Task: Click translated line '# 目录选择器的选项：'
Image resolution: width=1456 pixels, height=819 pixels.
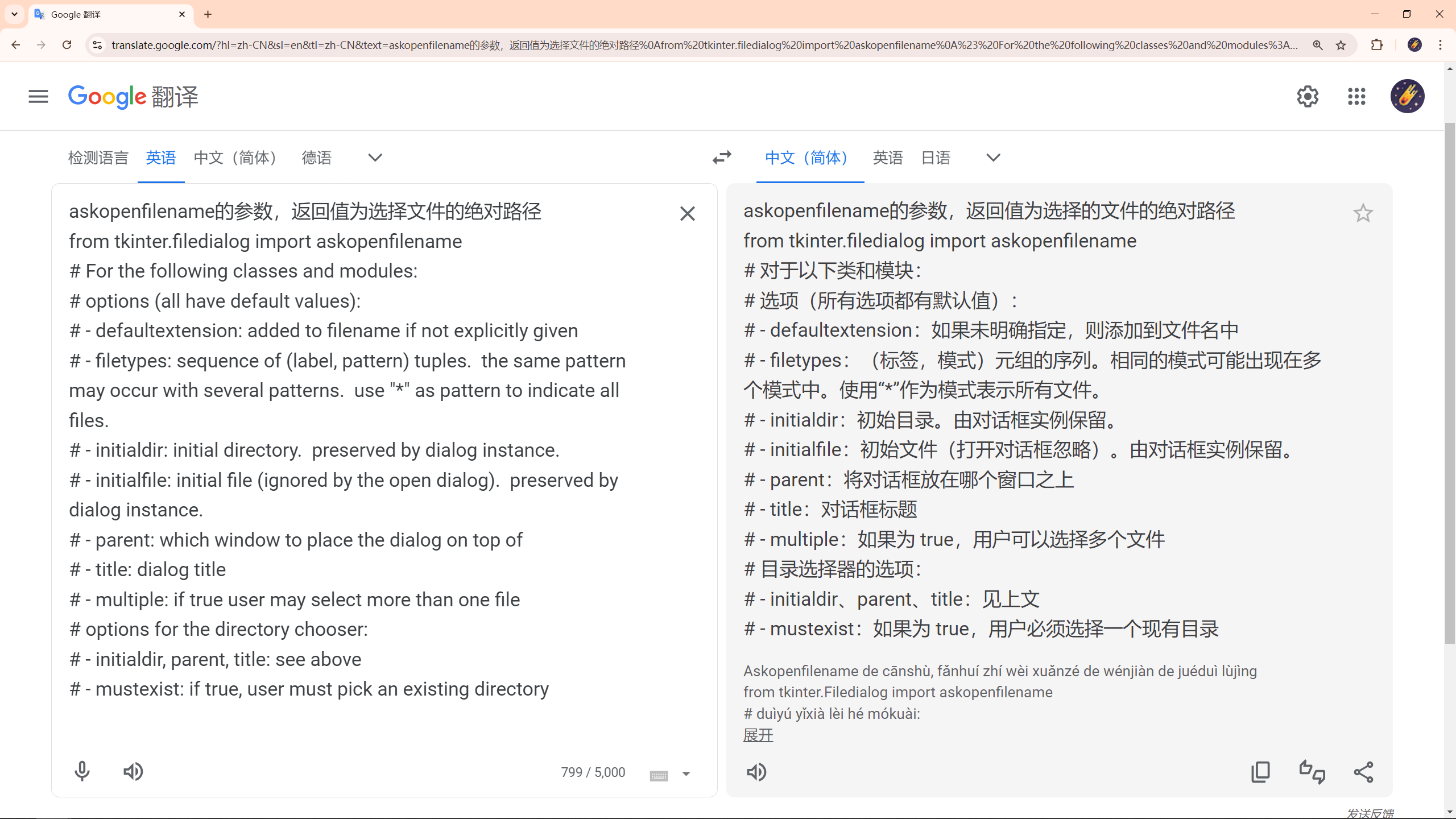Action: pos(833,569)
